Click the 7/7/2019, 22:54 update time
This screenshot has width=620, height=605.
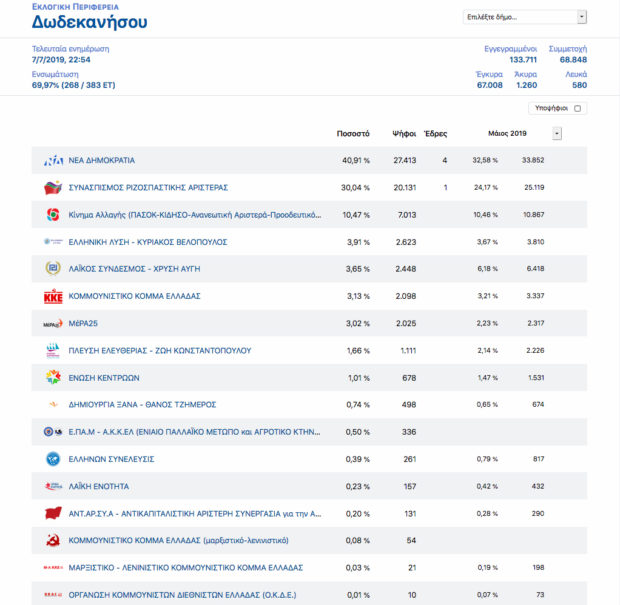pos(61,60)
